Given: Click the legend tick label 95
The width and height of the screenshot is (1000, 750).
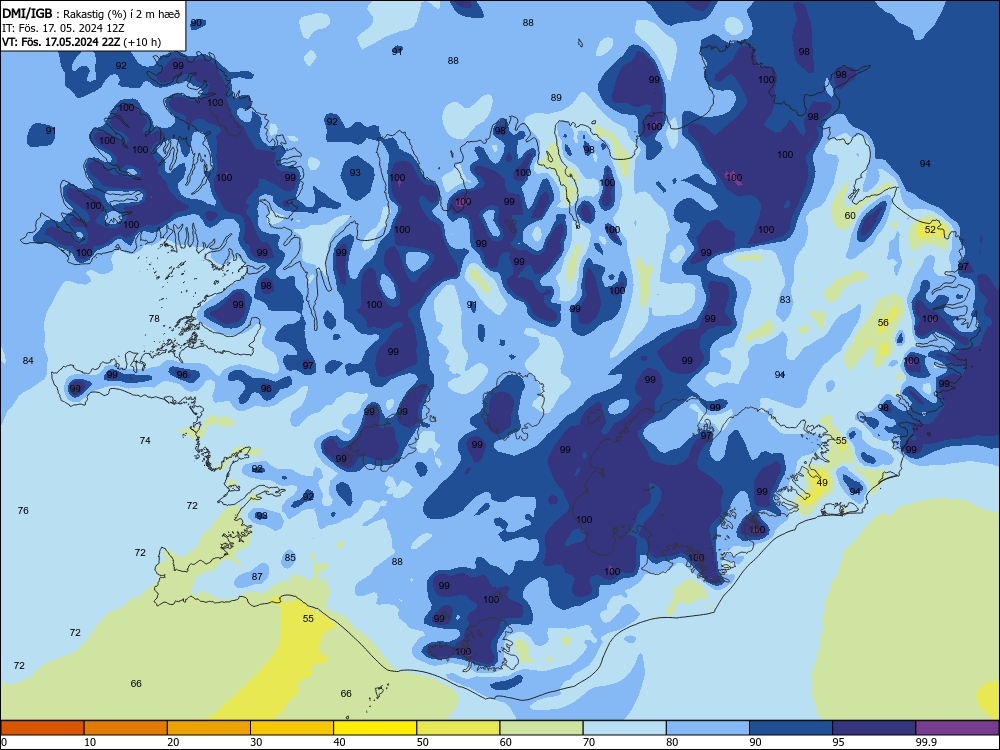Looking at the screenshot, I should click(x=839, y=742).
